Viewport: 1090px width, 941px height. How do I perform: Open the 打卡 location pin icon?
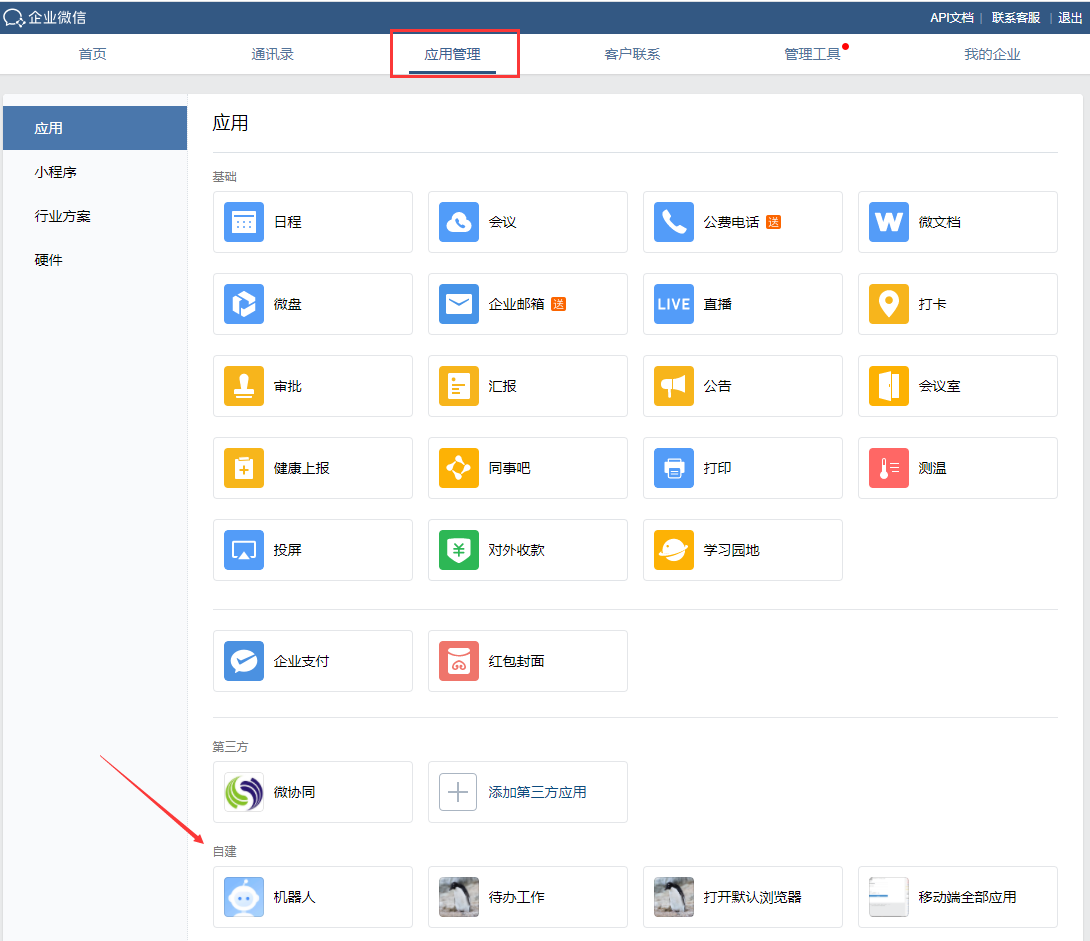pos(889,304)
